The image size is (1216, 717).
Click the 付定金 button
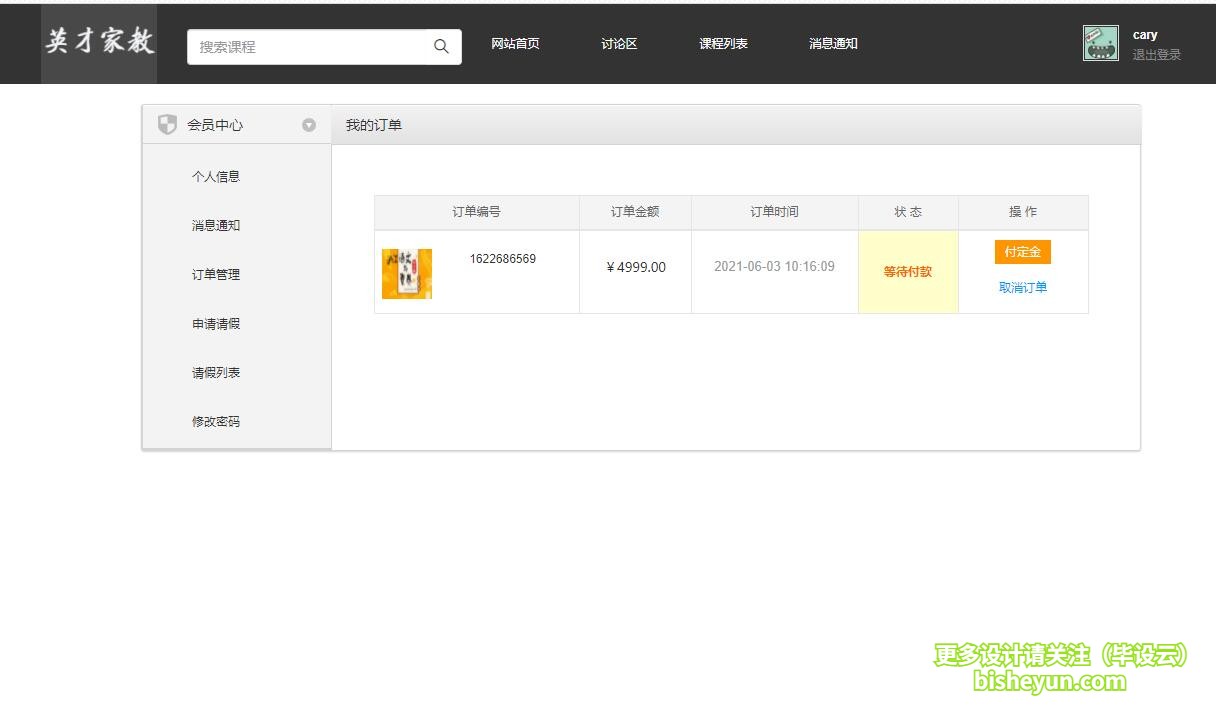pos(1023,252)
